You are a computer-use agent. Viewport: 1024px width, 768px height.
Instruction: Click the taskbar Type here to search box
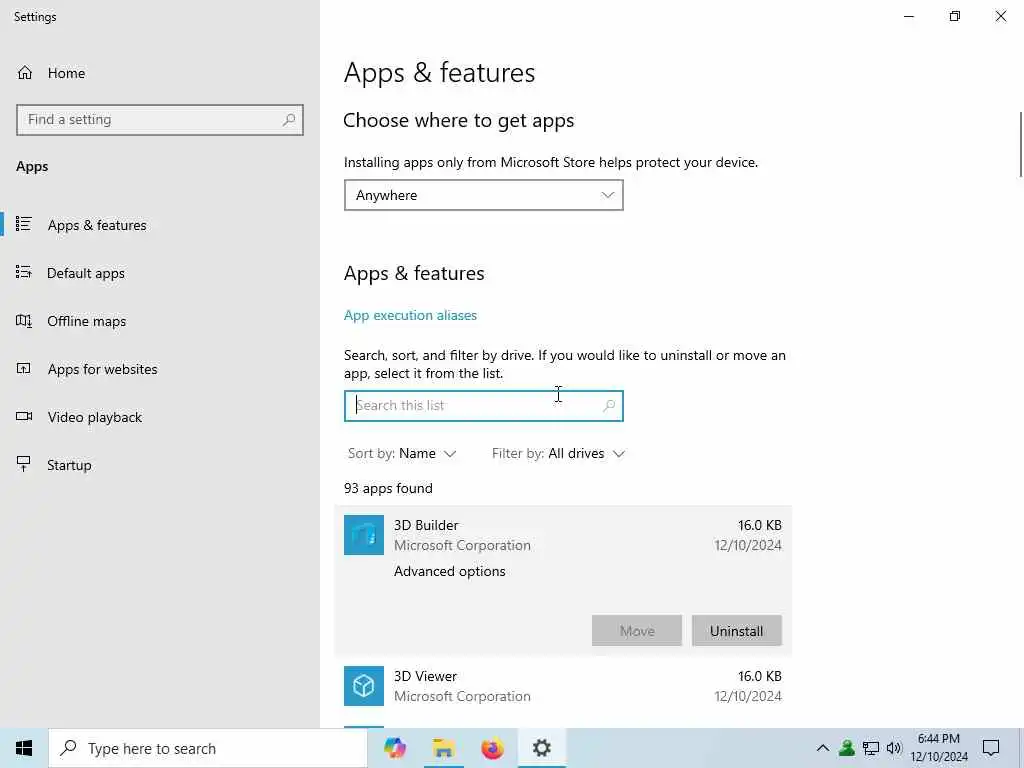(208, 748)
